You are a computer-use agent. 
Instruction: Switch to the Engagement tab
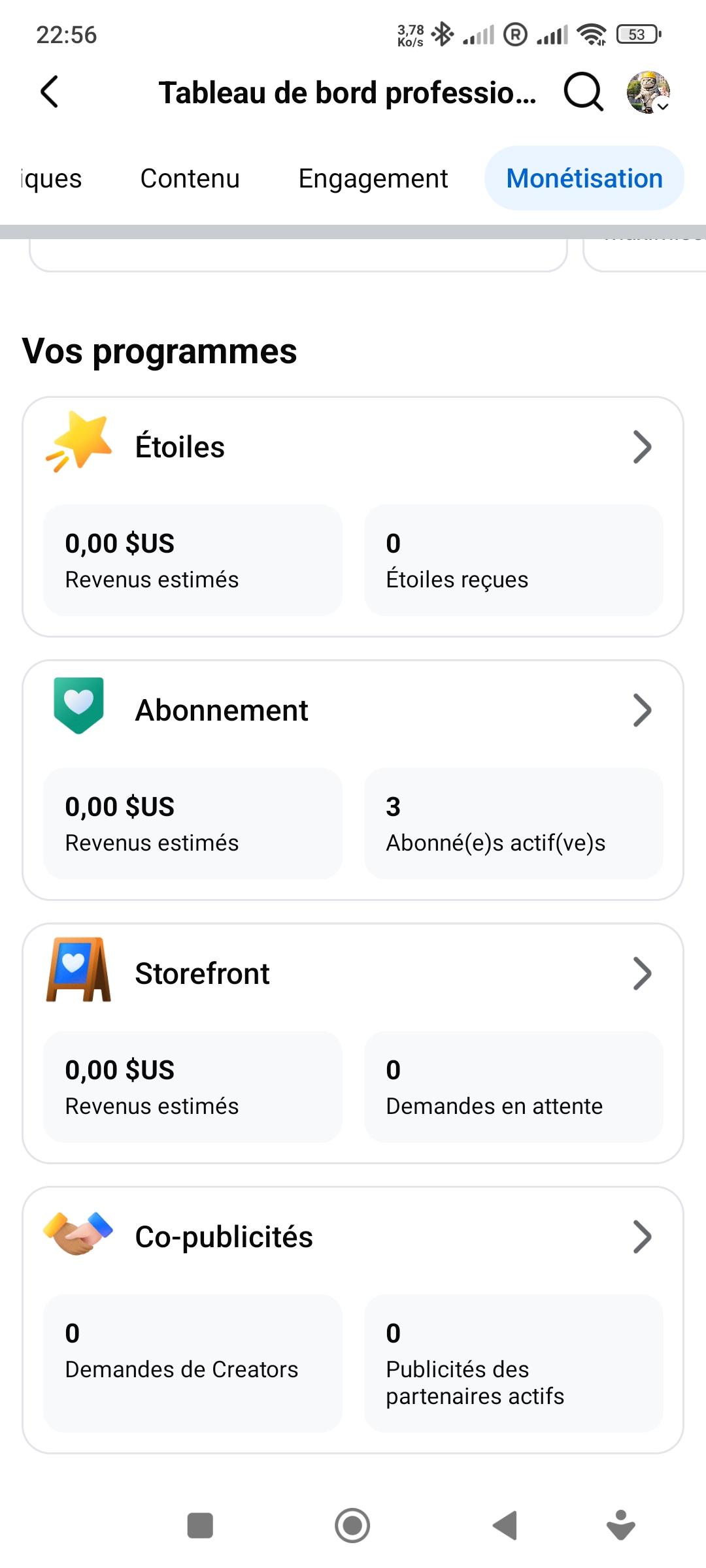(x=373, y=178)
